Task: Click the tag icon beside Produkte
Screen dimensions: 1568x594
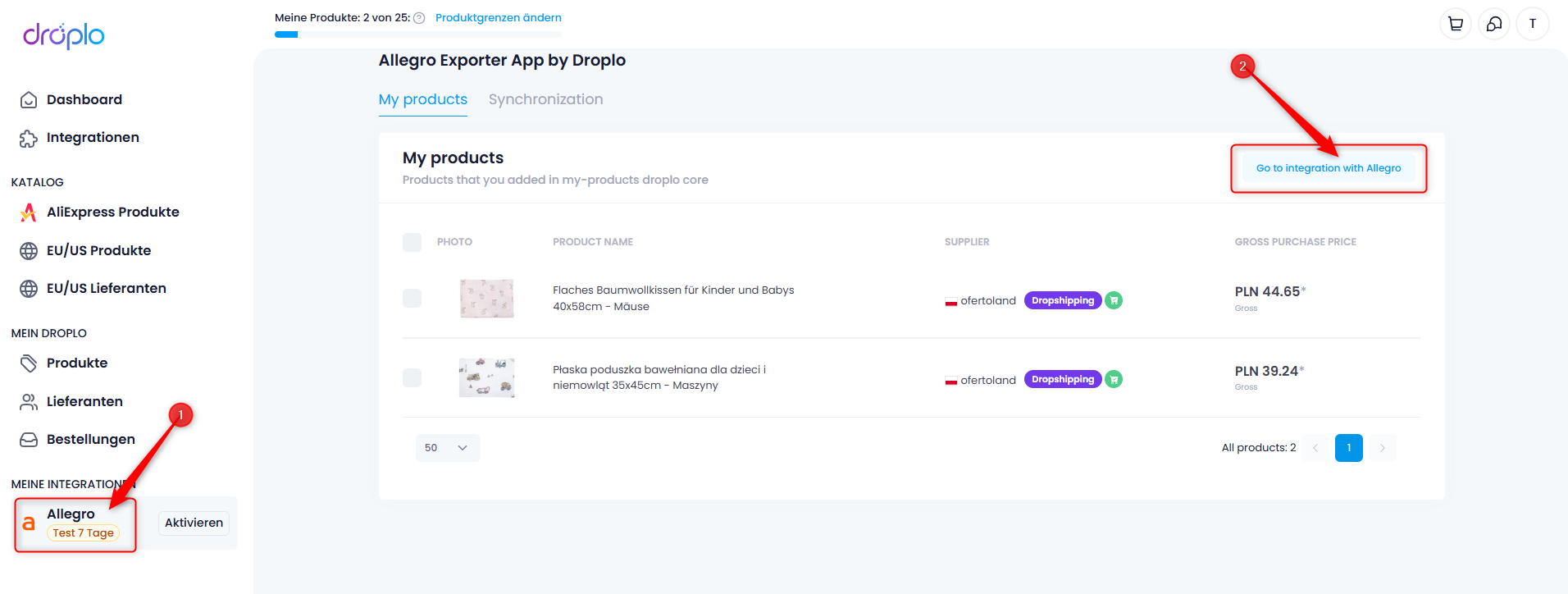Action: [x=29, y=363]
